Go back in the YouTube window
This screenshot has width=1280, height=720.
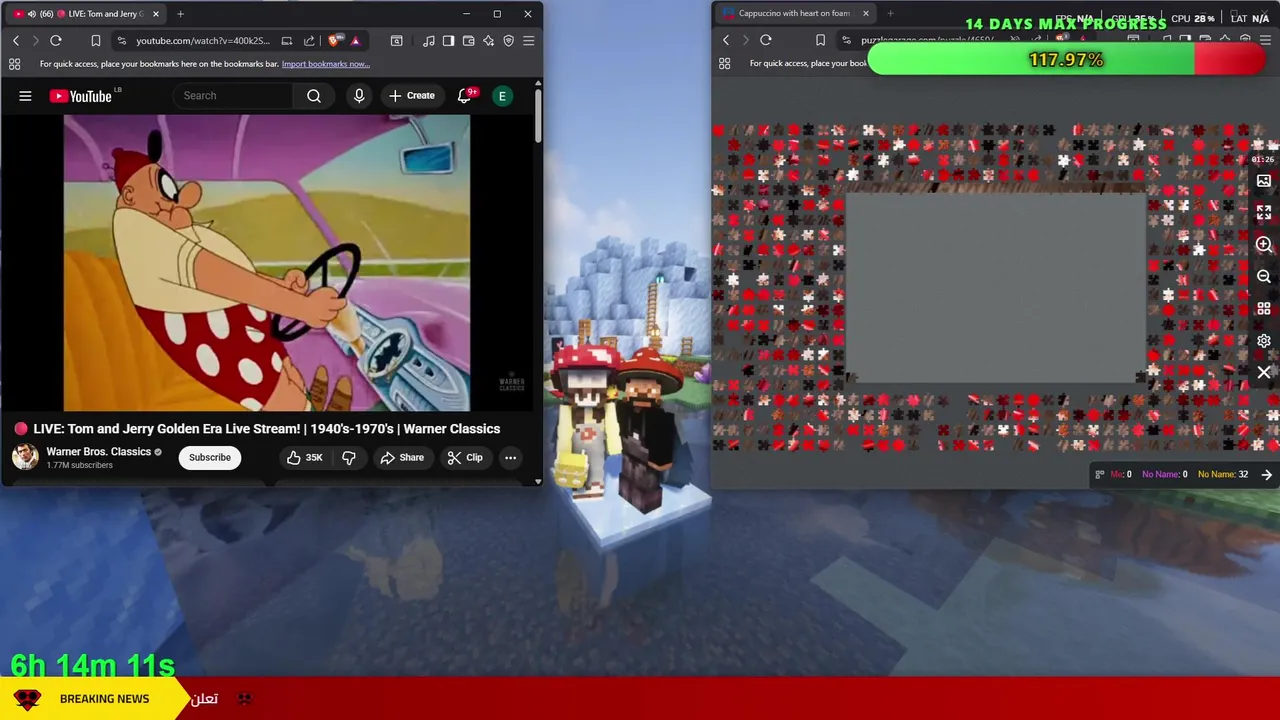click(x=16, y=40)
